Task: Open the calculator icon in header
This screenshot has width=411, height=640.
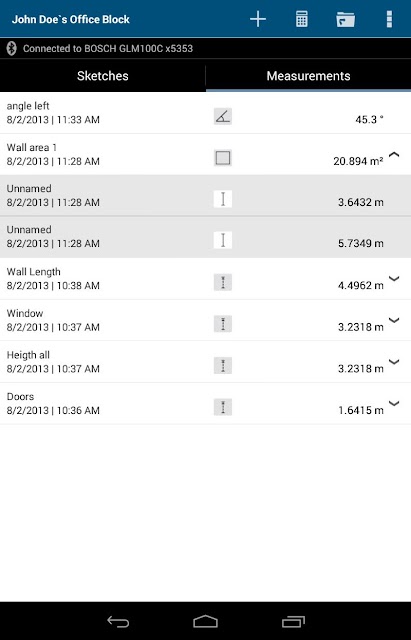Action: click(302, 19)
